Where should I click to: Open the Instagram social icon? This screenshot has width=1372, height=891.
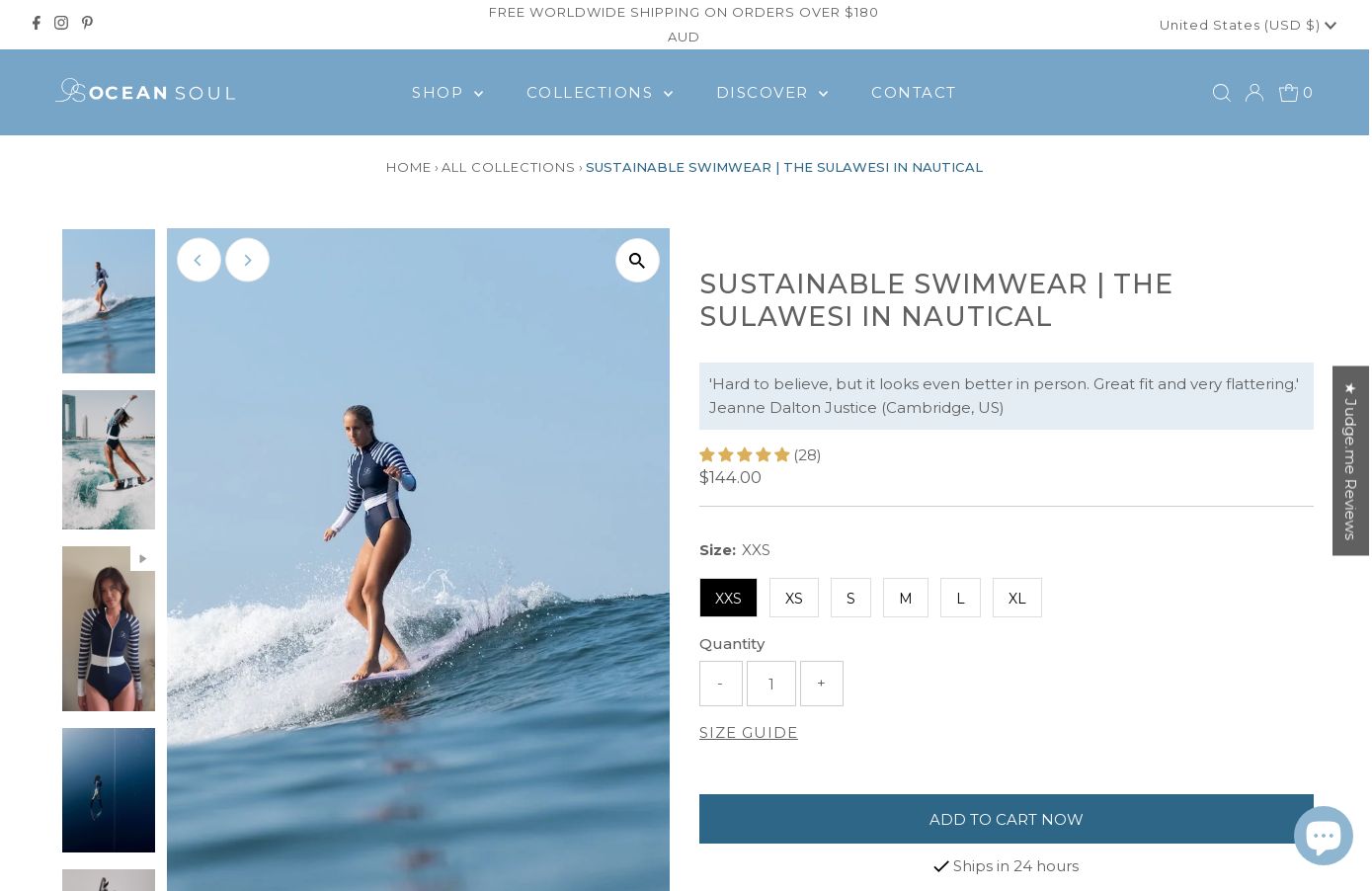point(61,23)
